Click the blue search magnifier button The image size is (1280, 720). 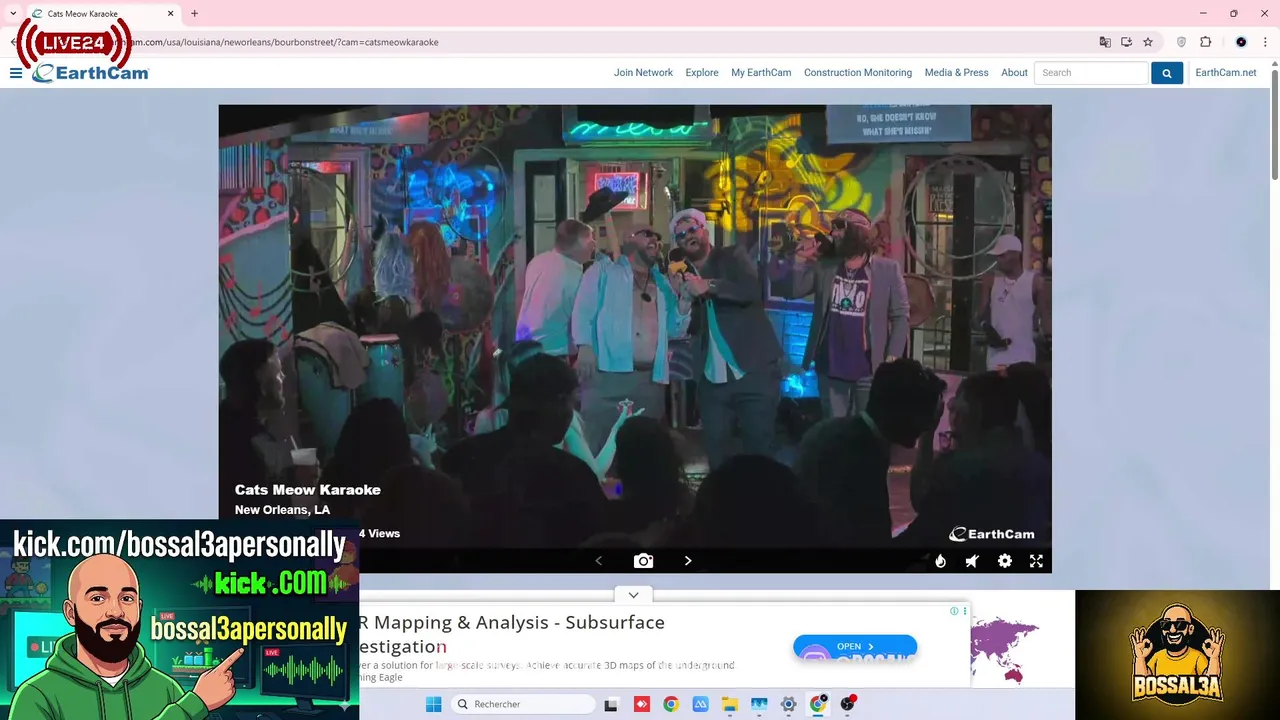coord(1167,73)
